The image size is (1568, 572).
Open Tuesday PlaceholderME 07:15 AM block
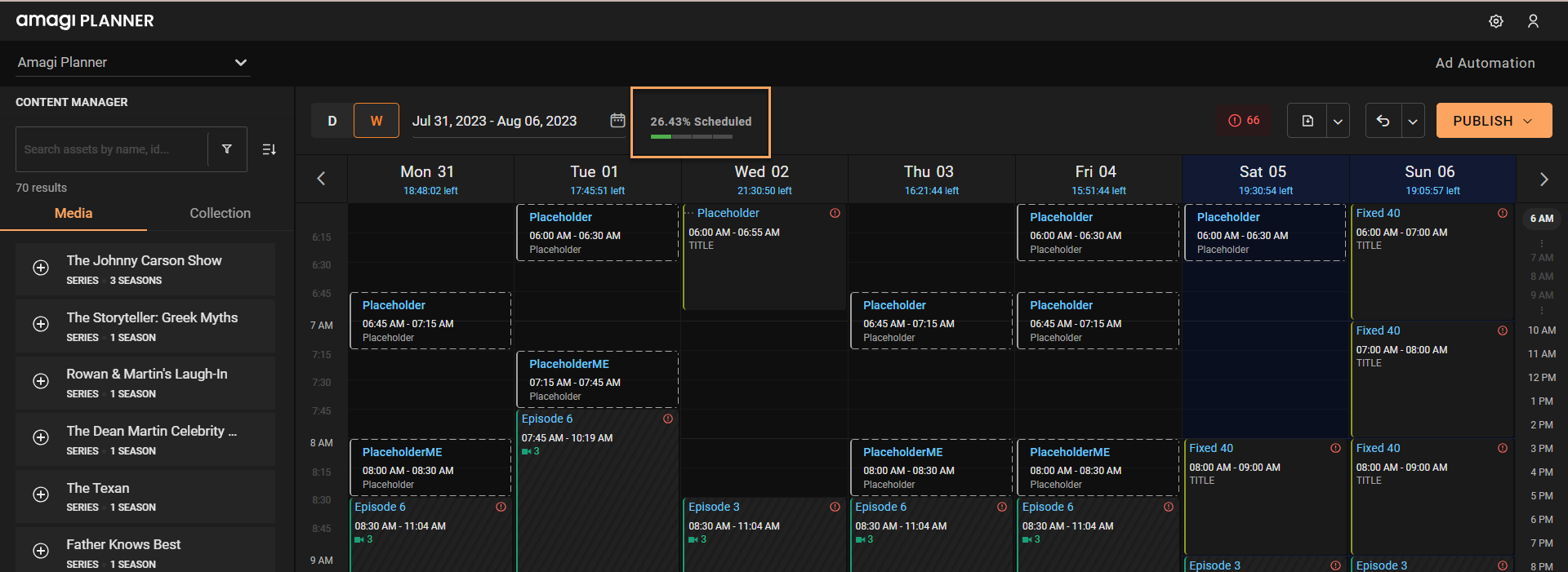pos(597,379)
